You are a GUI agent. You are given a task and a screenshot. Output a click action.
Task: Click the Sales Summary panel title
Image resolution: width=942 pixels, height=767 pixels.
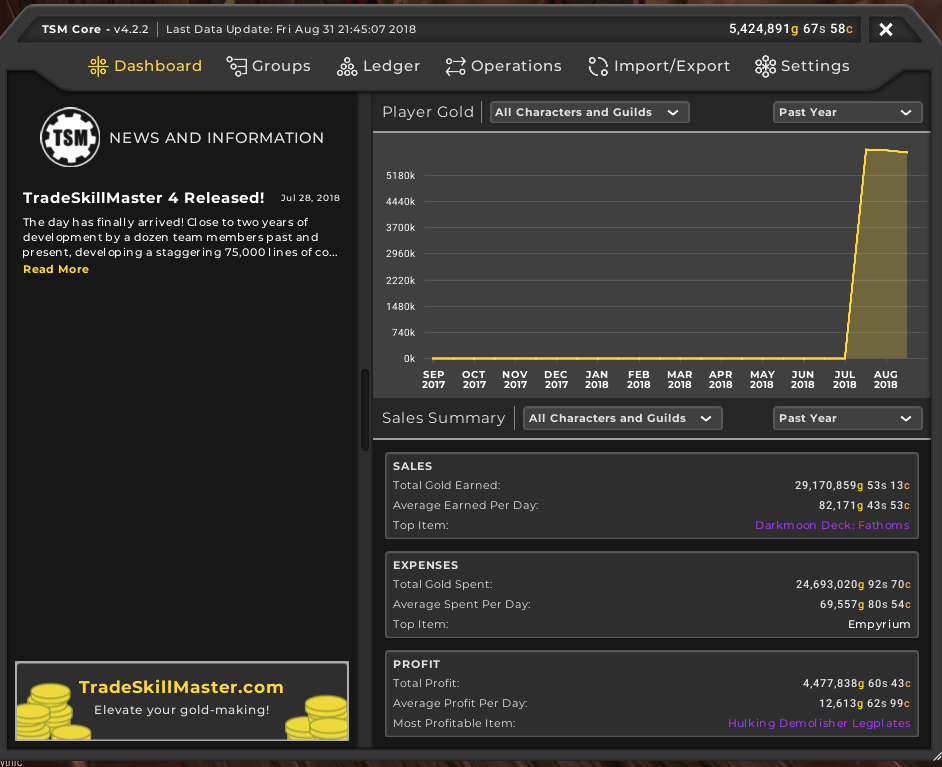443,418
